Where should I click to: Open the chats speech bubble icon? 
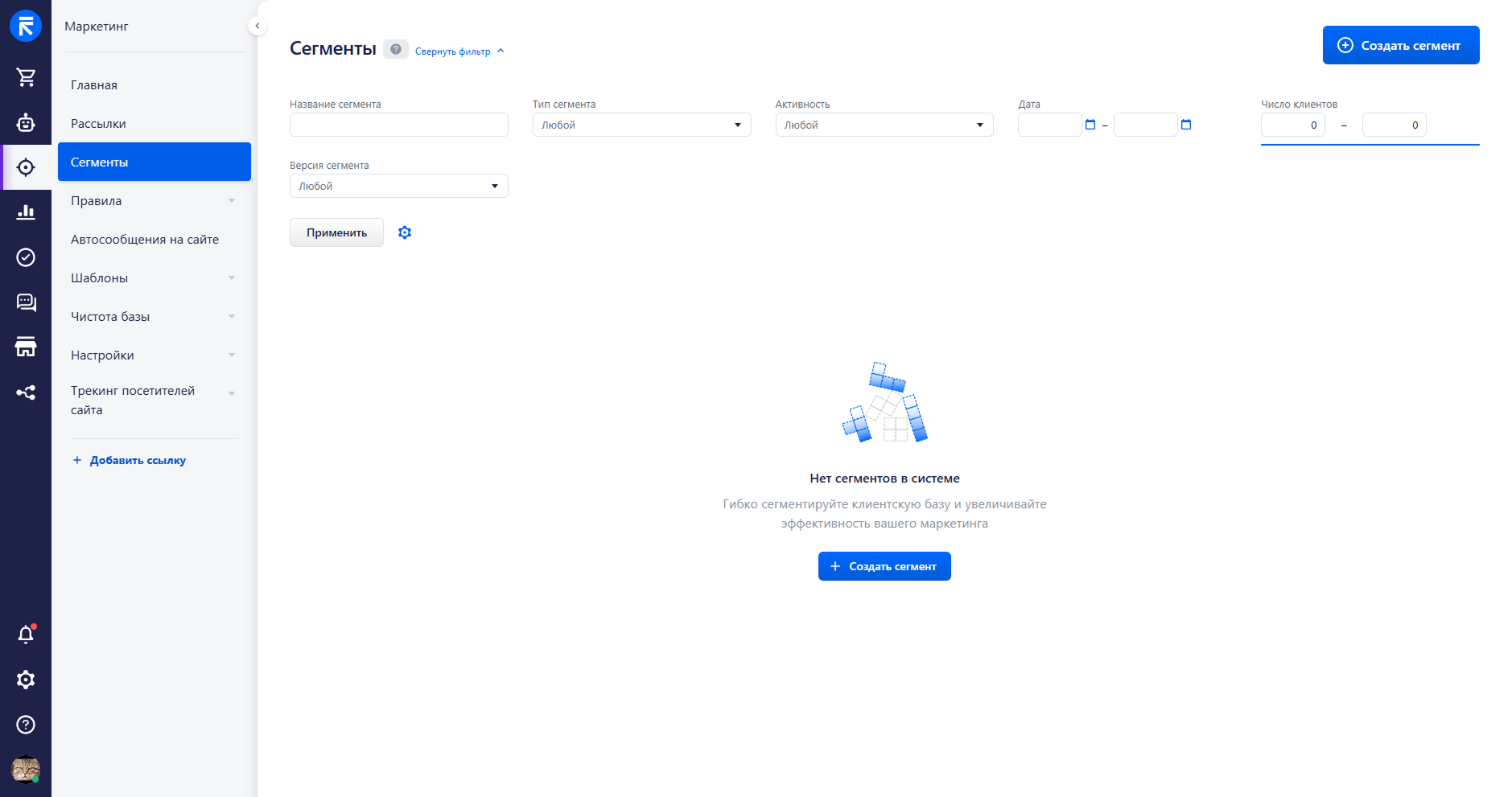pos(26,302)
